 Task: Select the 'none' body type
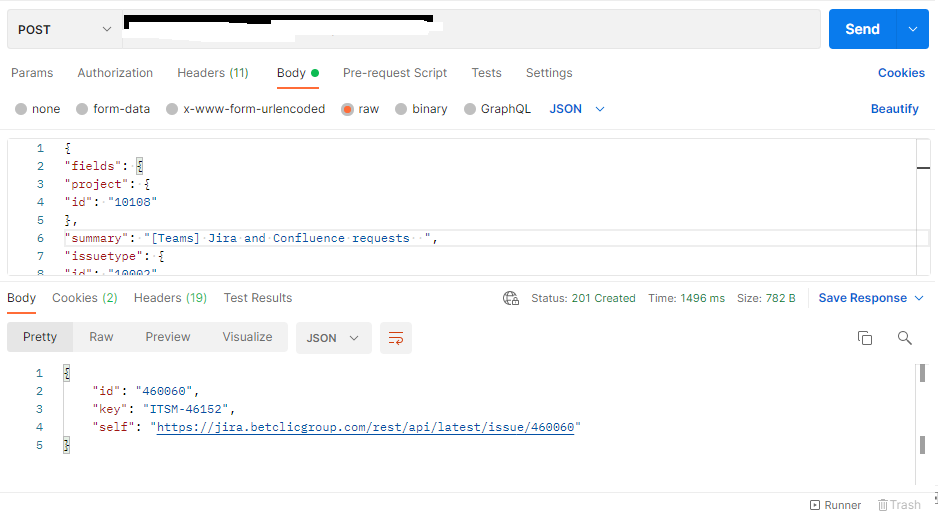[x=38, y=109]
